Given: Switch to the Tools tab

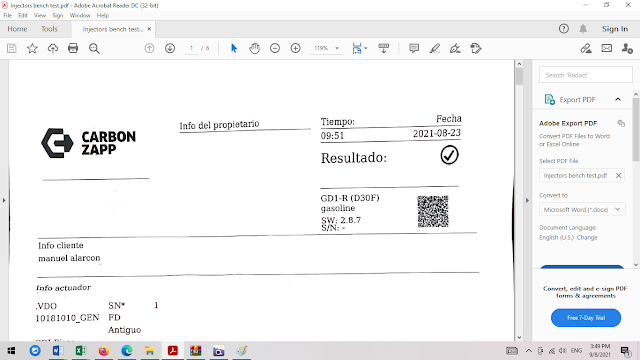Looking at the screenshot, I should pos(49,29).
